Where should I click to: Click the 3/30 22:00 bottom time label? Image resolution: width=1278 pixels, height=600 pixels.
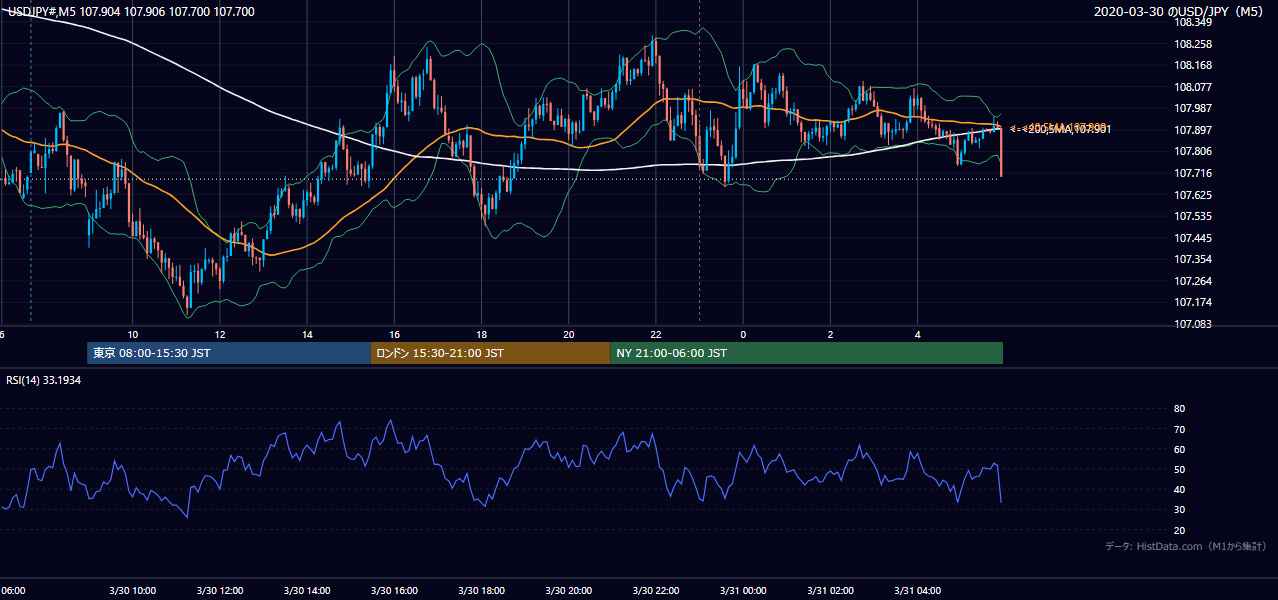tap(656, 590)
